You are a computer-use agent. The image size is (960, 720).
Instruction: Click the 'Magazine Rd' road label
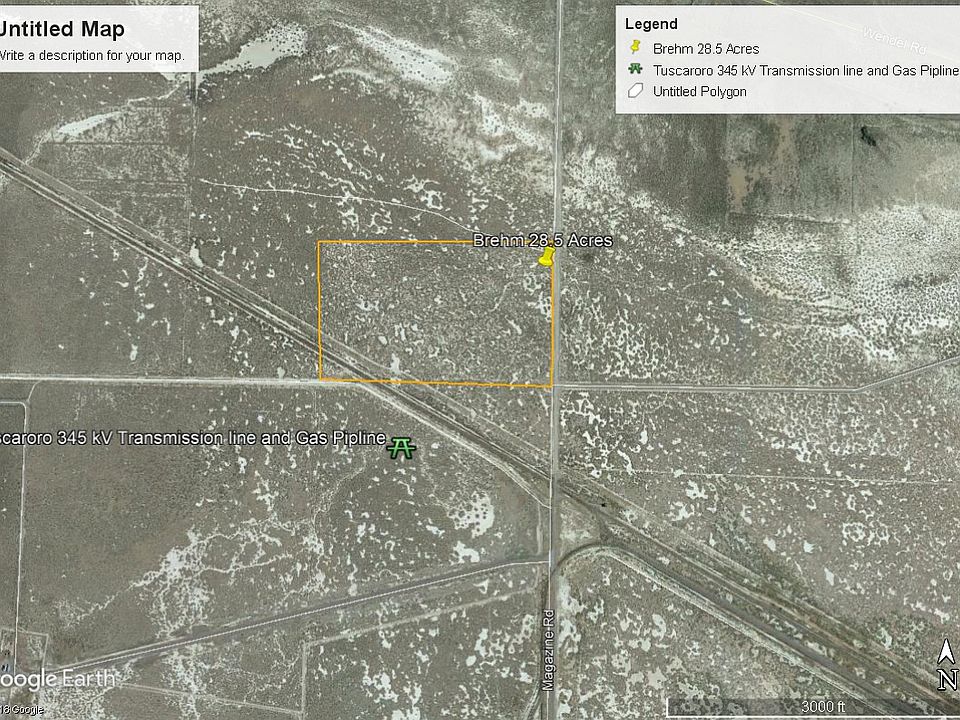[548, 650]
